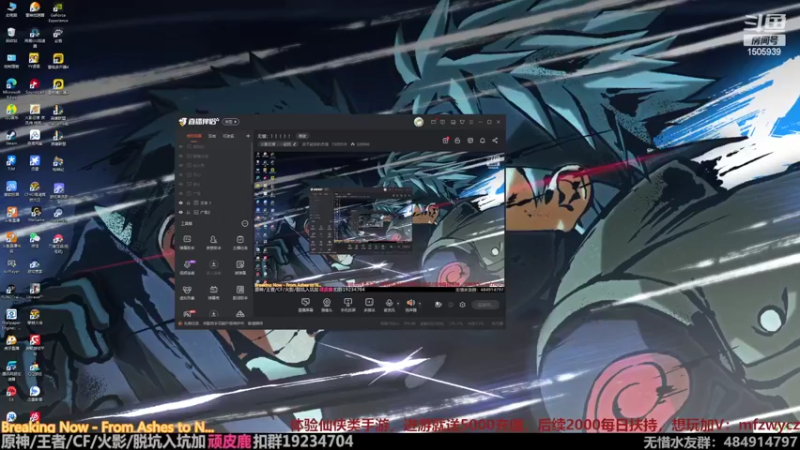The width and height of the screenshot is (800, 450).
Task: Click the share icon above the preview
Action: tap(495, 140)
